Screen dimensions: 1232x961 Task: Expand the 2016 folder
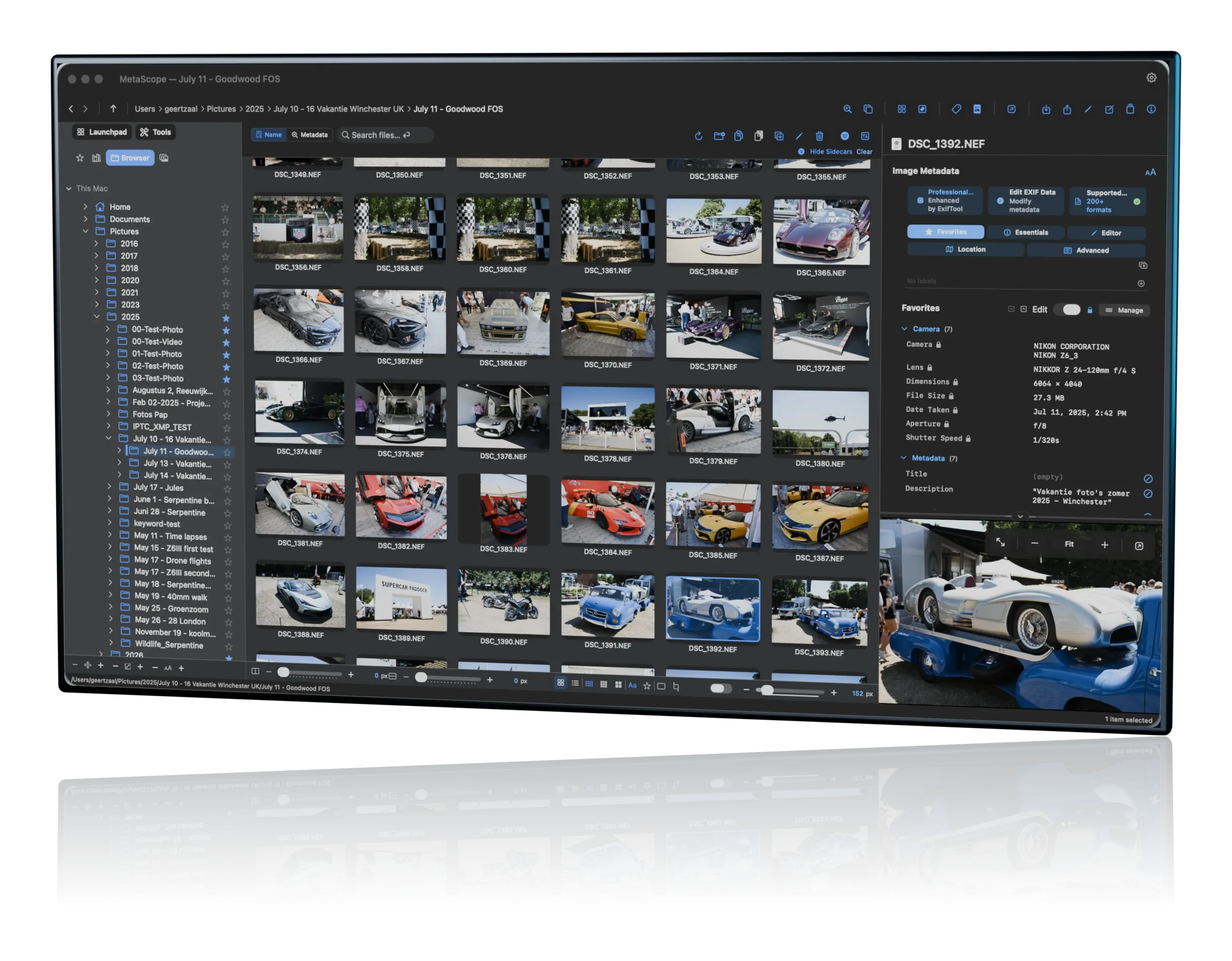96,244
